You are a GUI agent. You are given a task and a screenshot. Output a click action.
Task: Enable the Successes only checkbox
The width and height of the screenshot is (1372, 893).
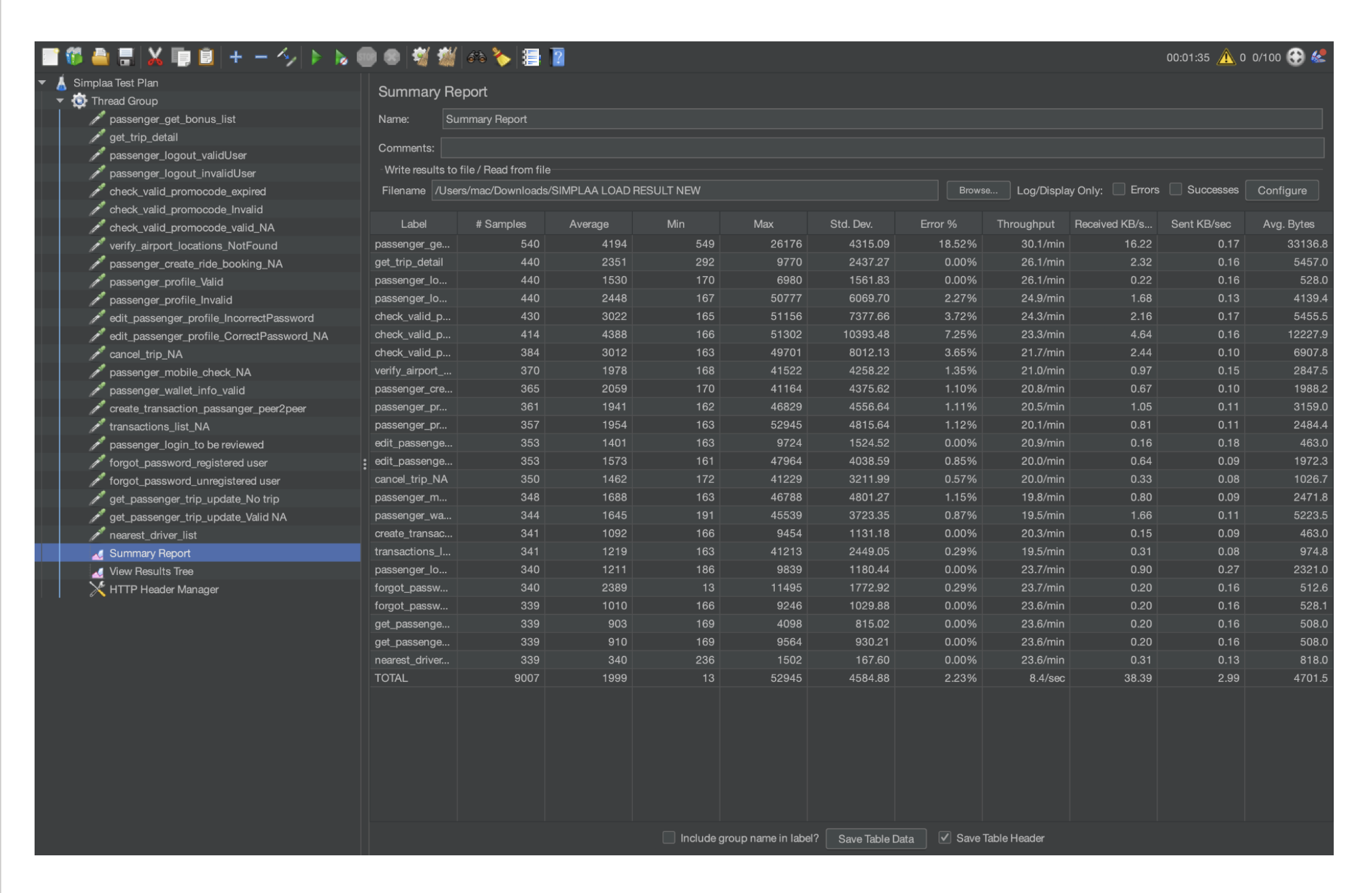click(1176, 190)
